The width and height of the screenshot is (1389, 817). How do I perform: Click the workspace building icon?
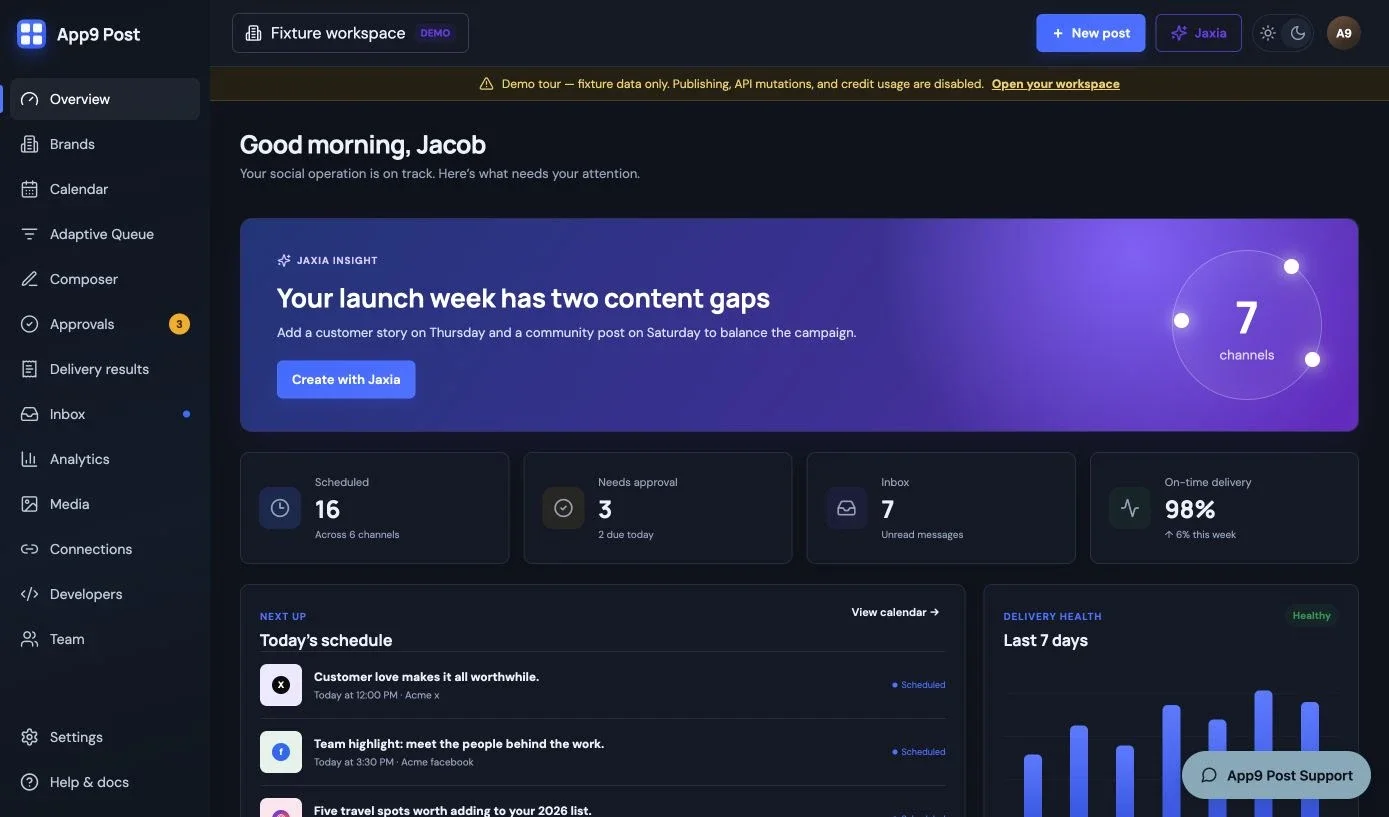tap(254, 33)
